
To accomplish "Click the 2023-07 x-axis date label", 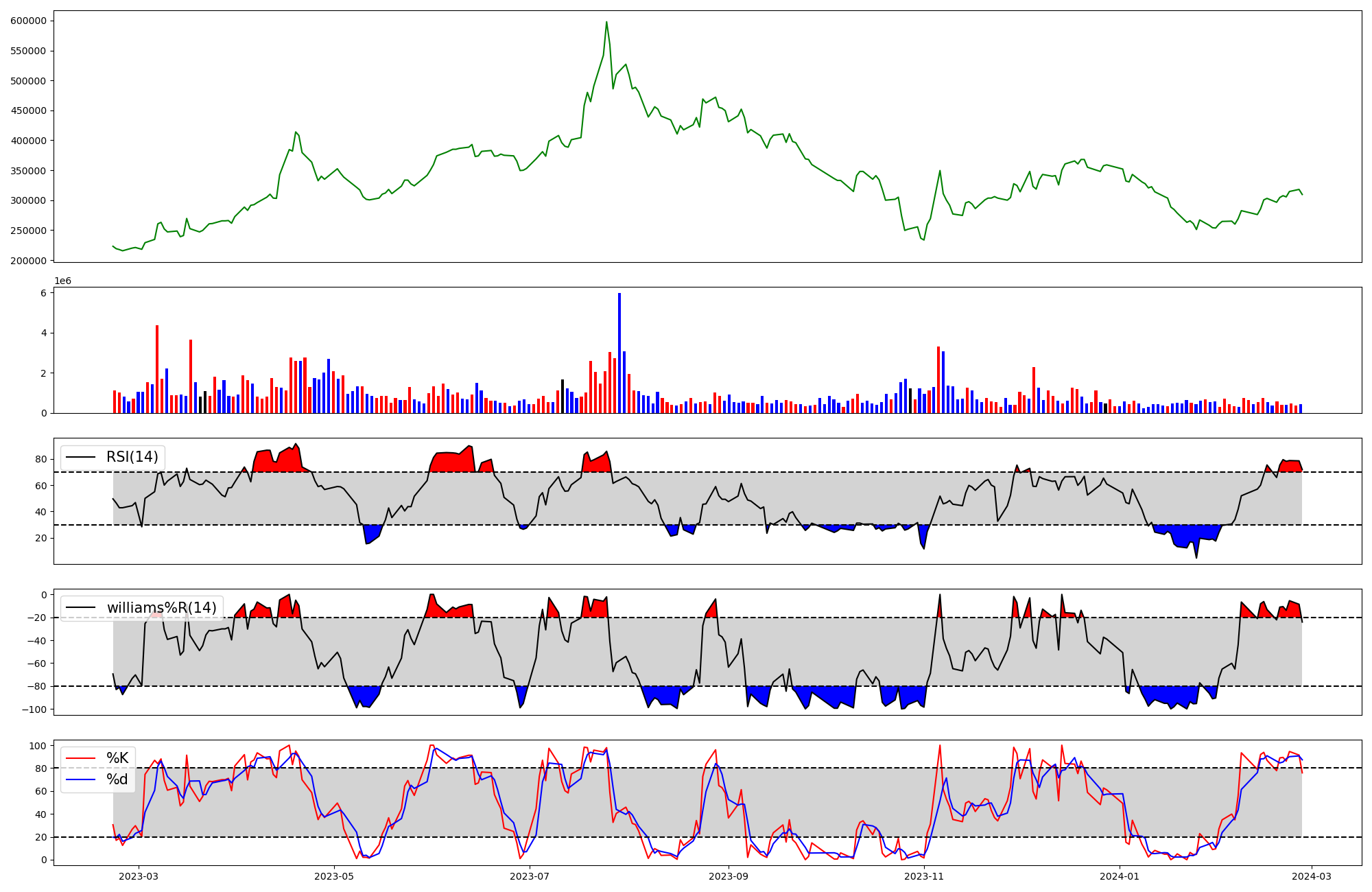I will pos(530,876).
